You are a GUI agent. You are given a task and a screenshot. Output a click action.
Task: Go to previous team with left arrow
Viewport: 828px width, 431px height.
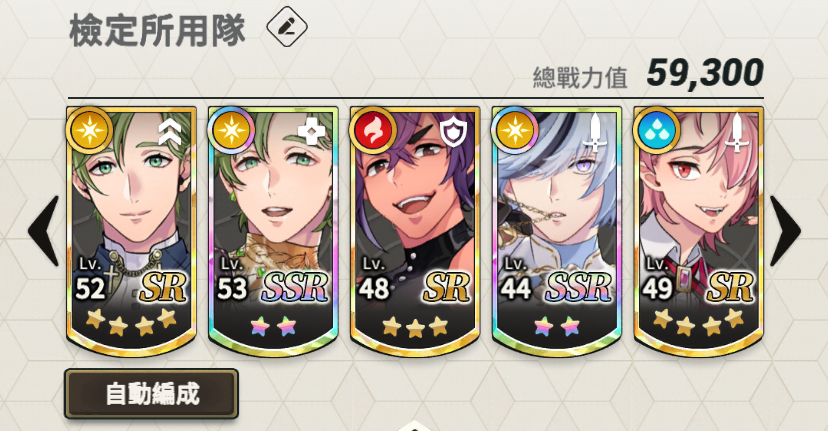44,231
